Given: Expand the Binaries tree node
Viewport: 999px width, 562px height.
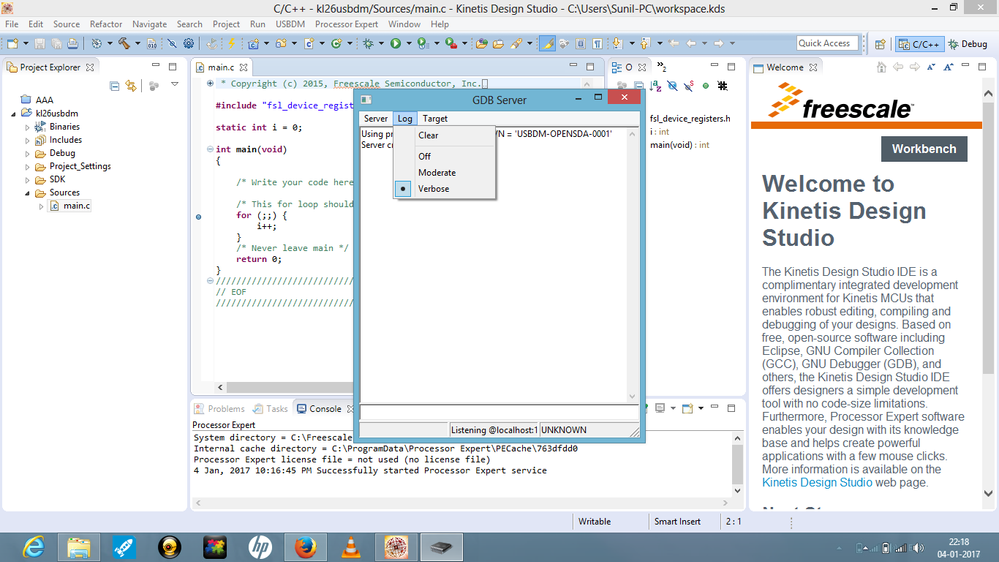Looking at the screenshot, I should (28, 127).
